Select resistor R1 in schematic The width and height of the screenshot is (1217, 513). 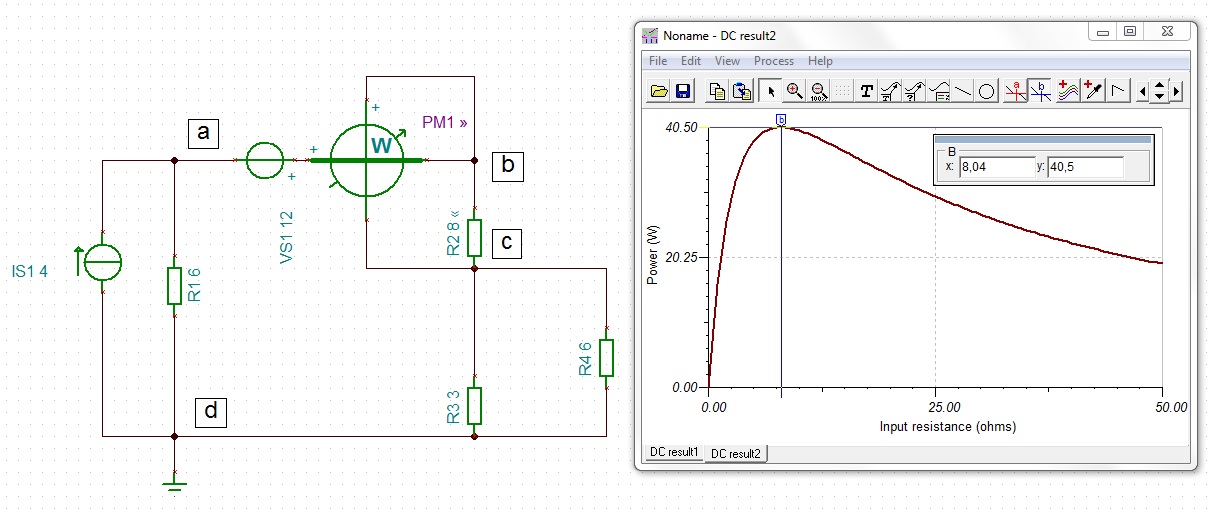coord(175,284)
